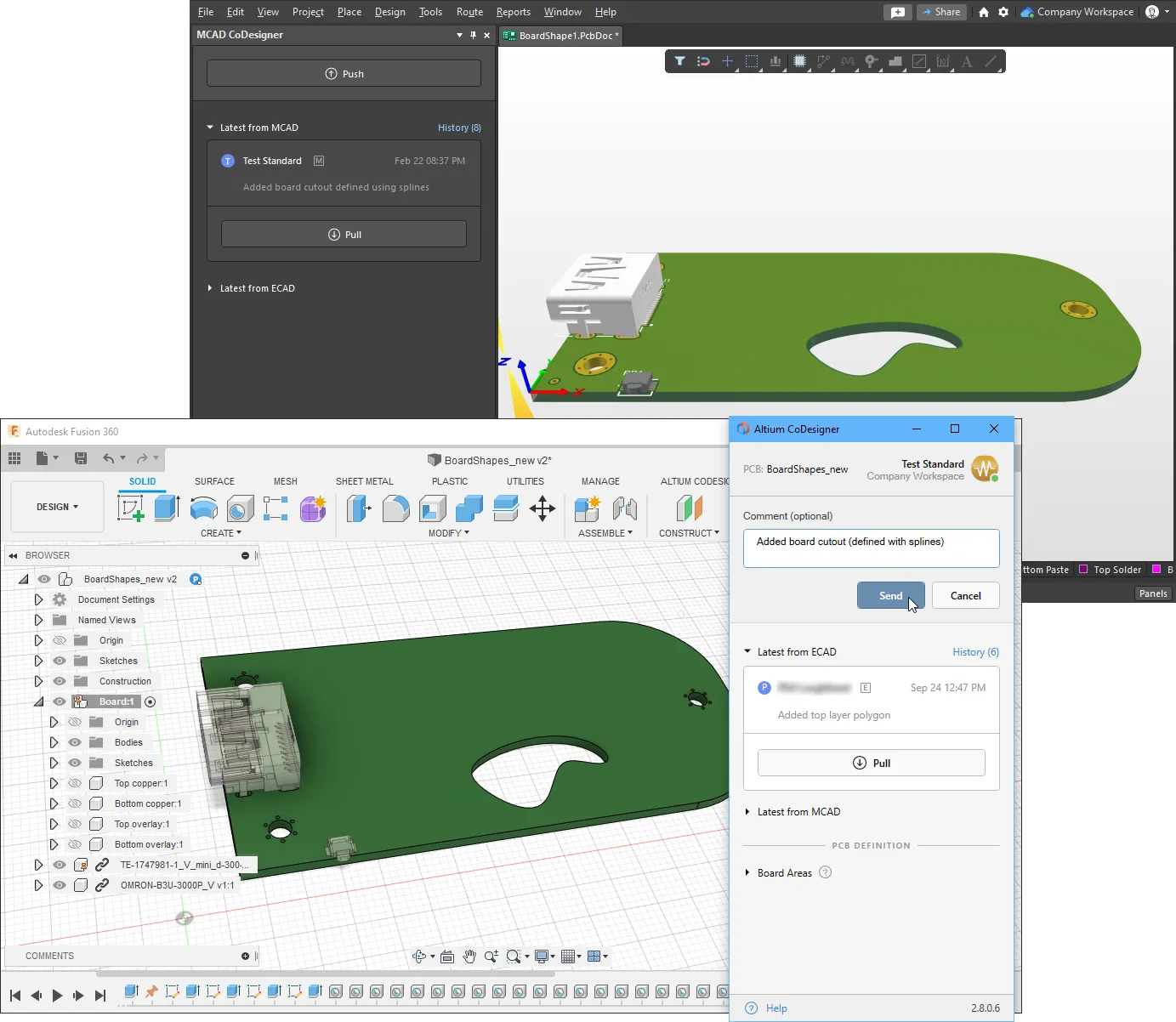The width and height of the screenshot is (1176, 1022).
Task: Select the Create Sketch tool icon
Action: coord(130,508)
